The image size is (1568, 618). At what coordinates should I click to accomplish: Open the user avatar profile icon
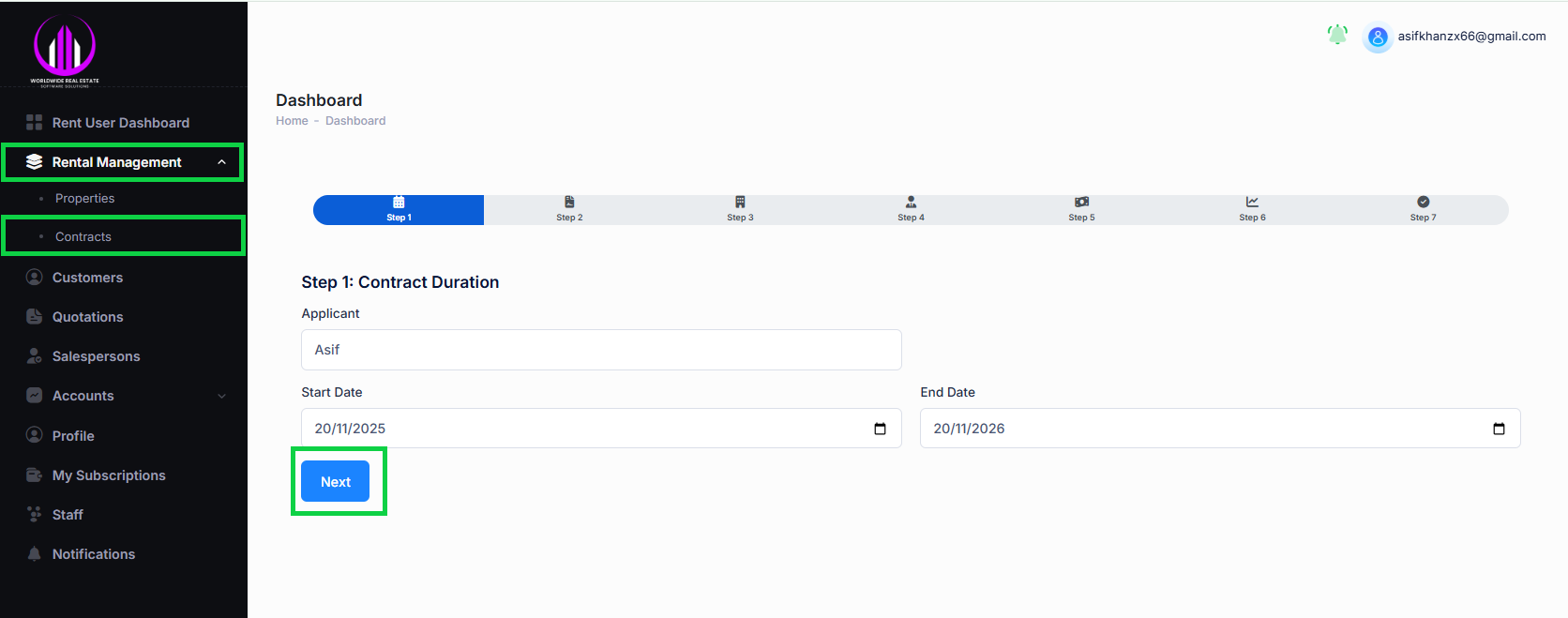[1378, 38]
